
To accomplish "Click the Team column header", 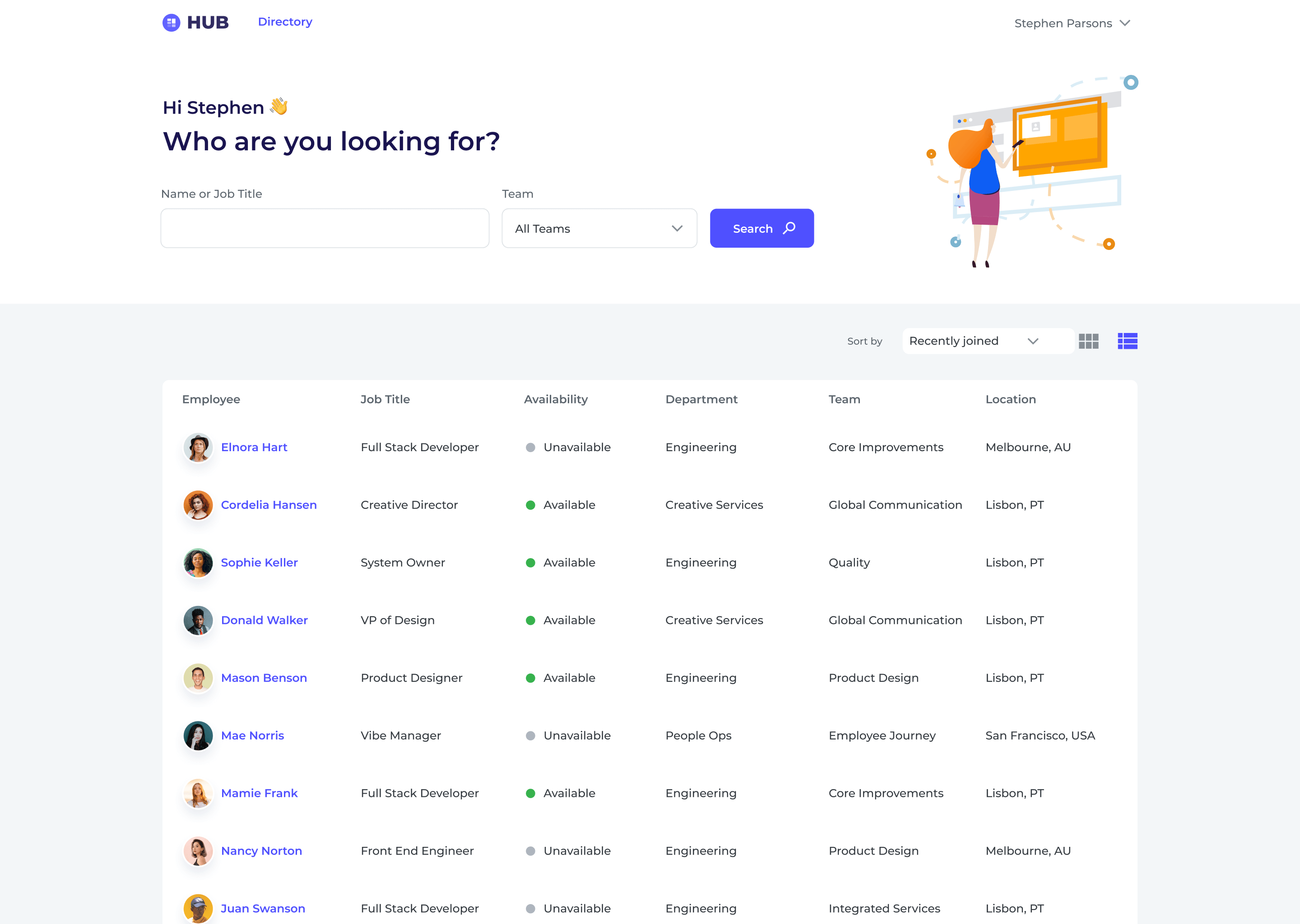I will click(x=845, y=399).
